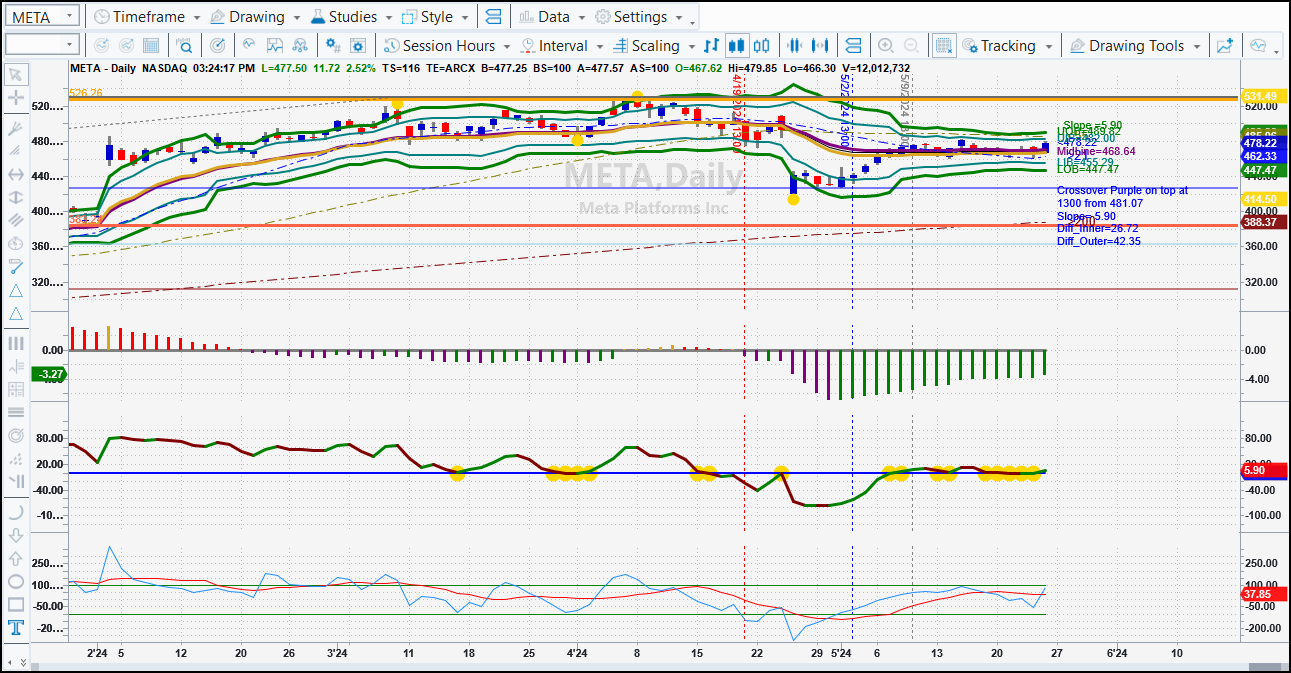Select the parallel lines channel tool
The image size is (1291, 673).
click(16, 220)
